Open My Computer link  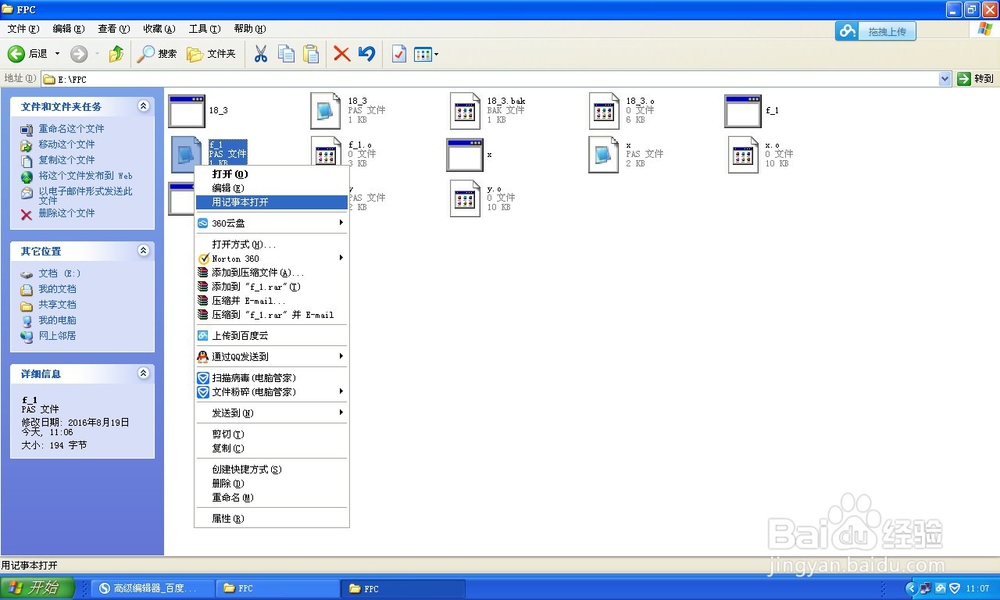pos(57,320)
